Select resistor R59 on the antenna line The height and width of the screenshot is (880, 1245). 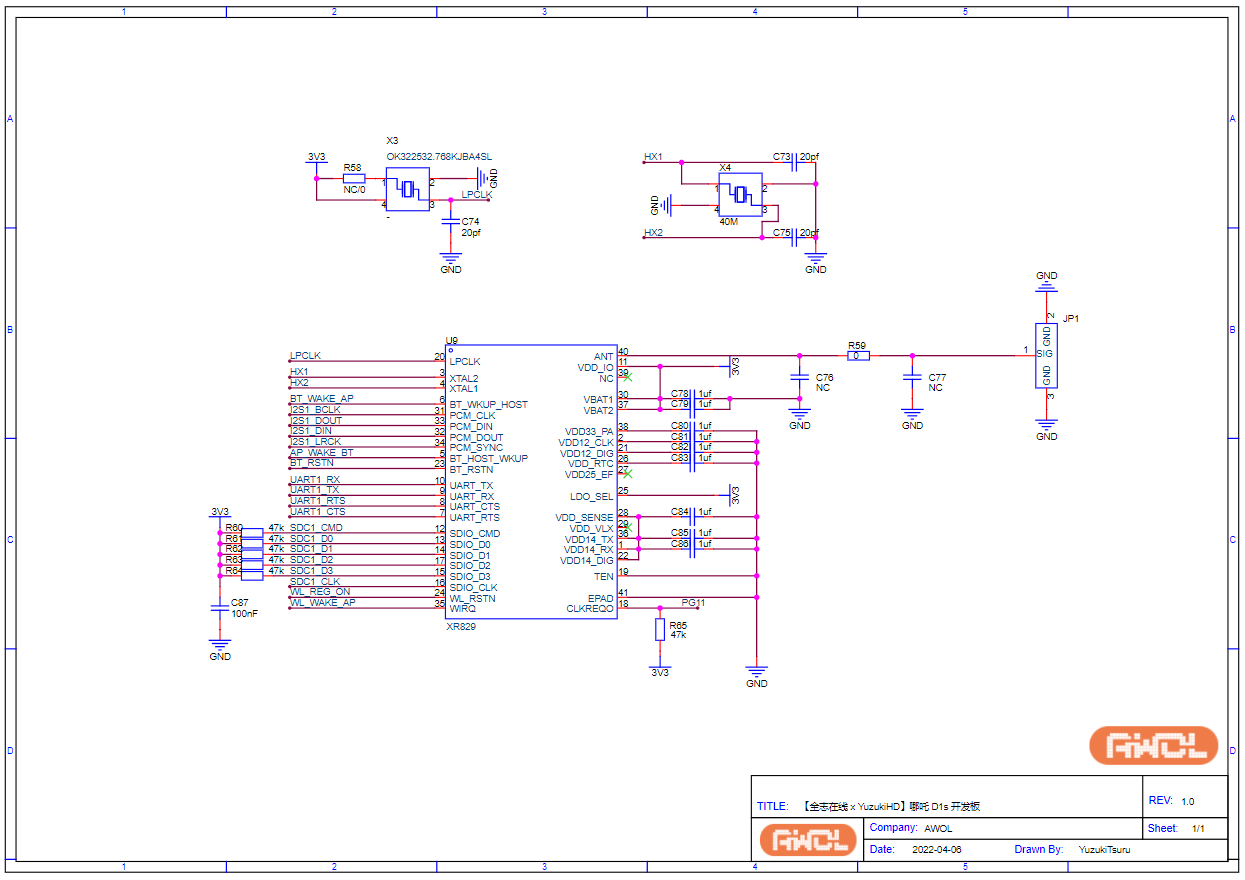tap(858, 355)
